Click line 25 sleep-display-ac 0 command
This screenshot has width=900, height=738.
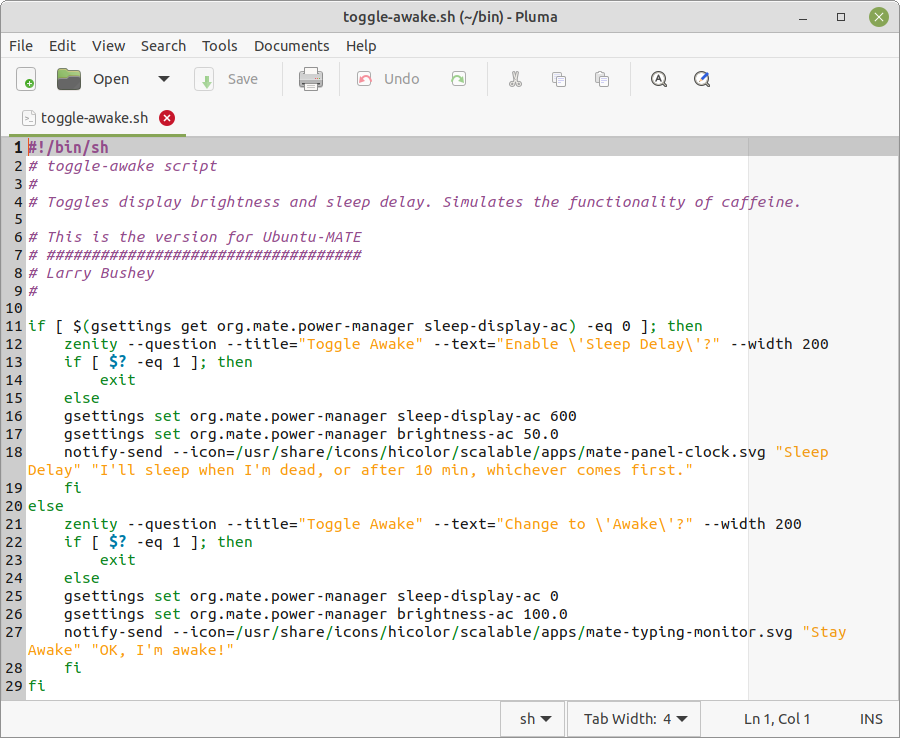(311, 596)
